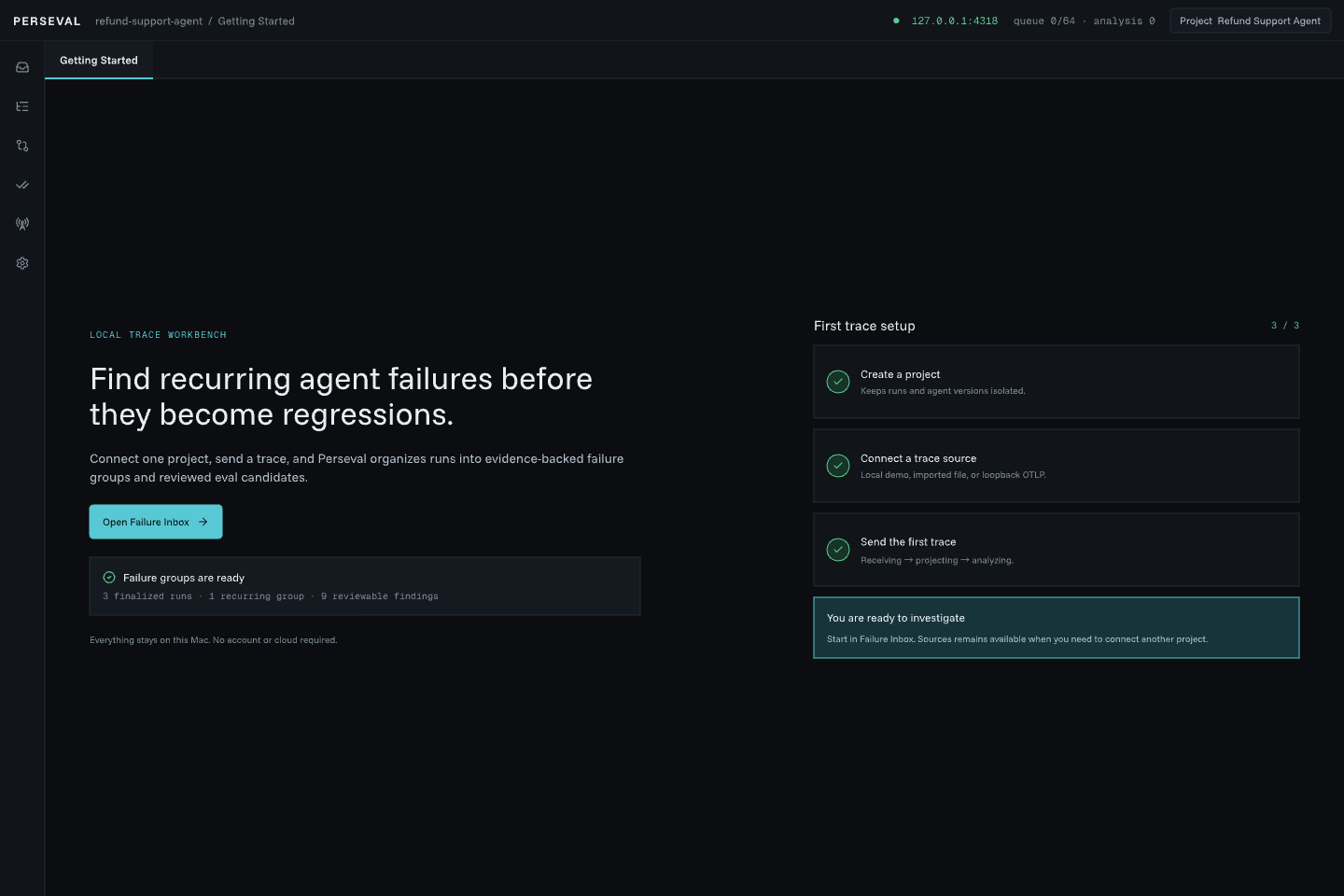Click the Connect a trace source check icon

click(838, 466)
